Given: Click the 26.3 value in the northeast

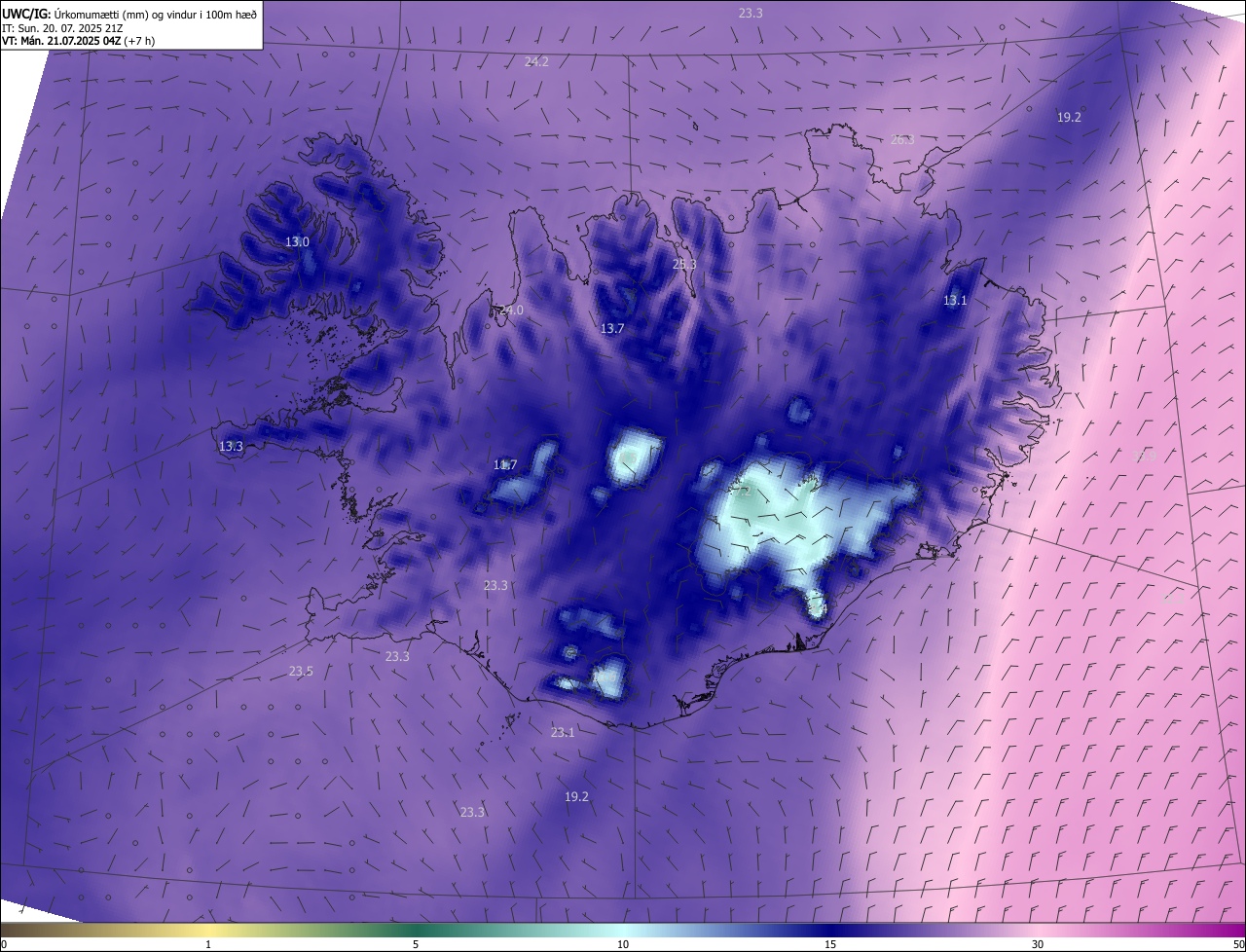Looking at the screenshot, I should coord(902,139).
